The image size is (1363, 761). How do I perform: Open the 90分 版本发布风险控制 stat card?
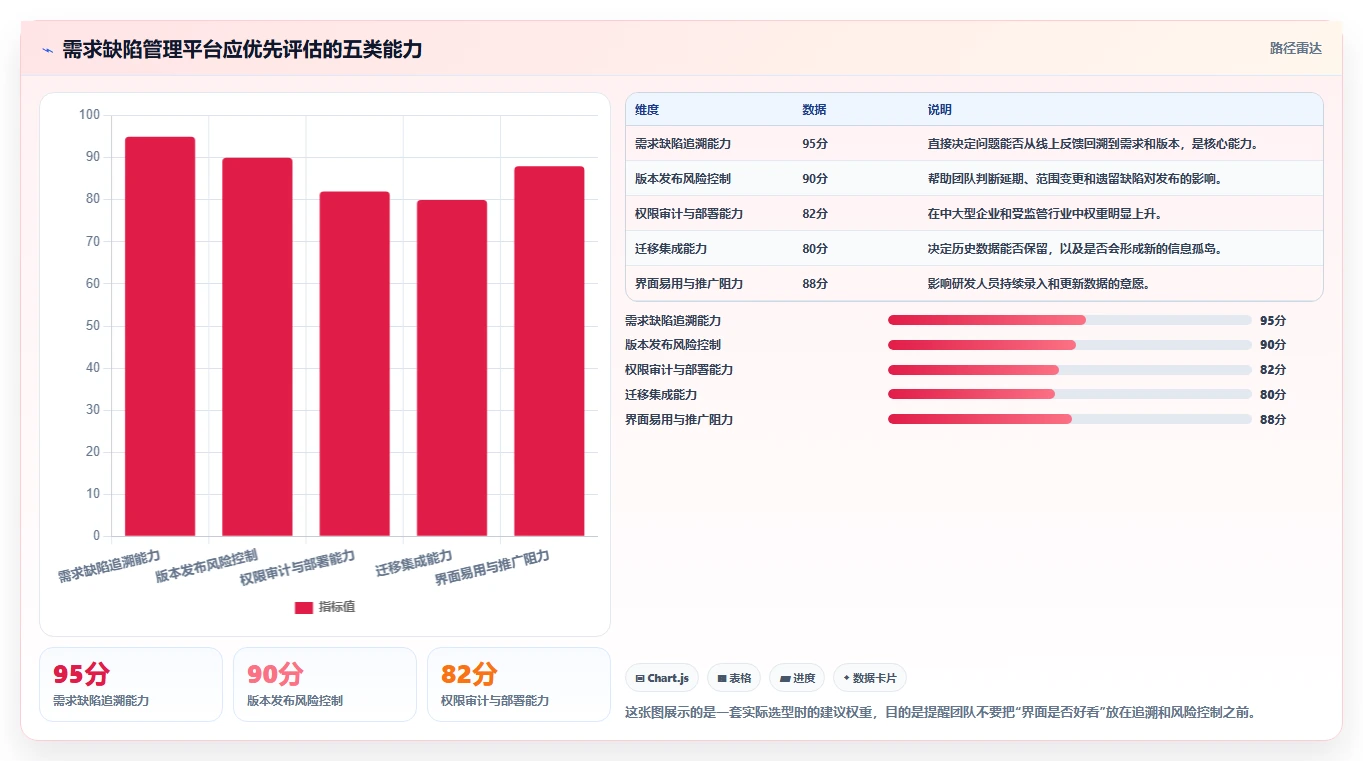pos(325,684)
